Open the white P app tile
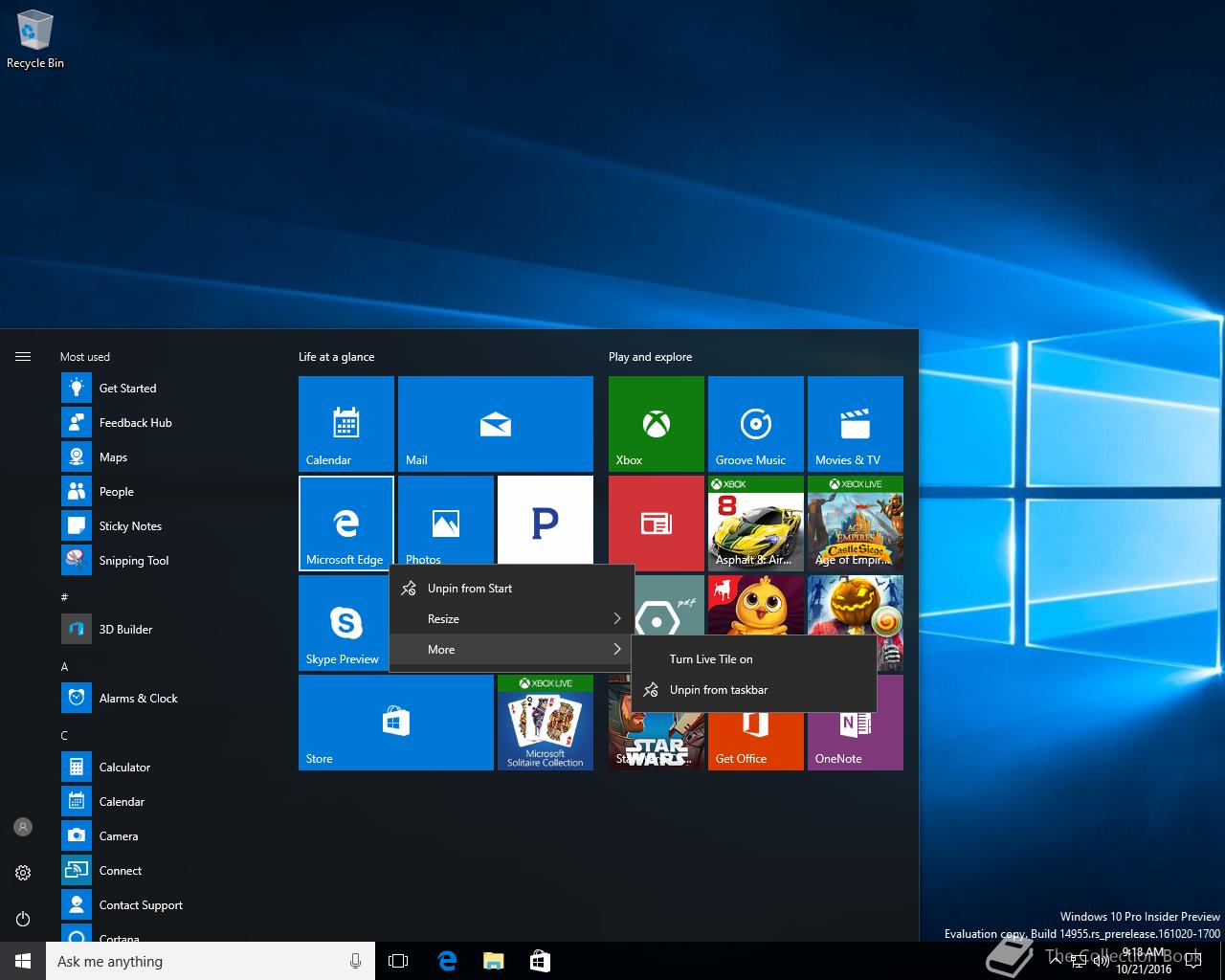Screen dimensions: 1225x980 pyautogui.click(x=546, y=520)
